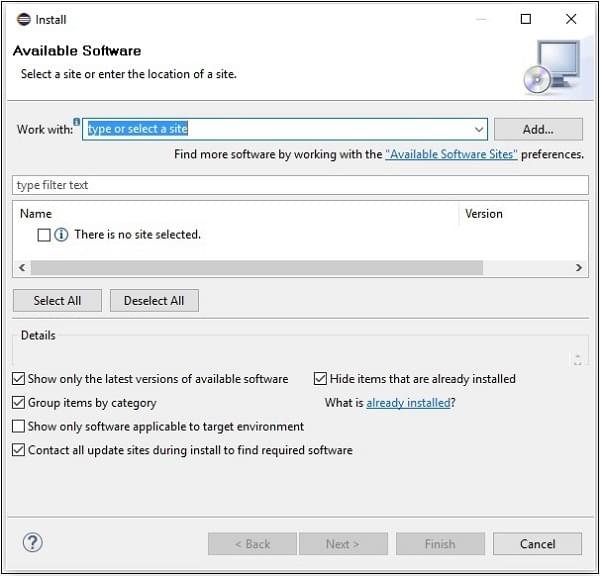The image size is (600, 576).
Task: Click the 'type filter text' field
Action: click(x=300, y=185)
